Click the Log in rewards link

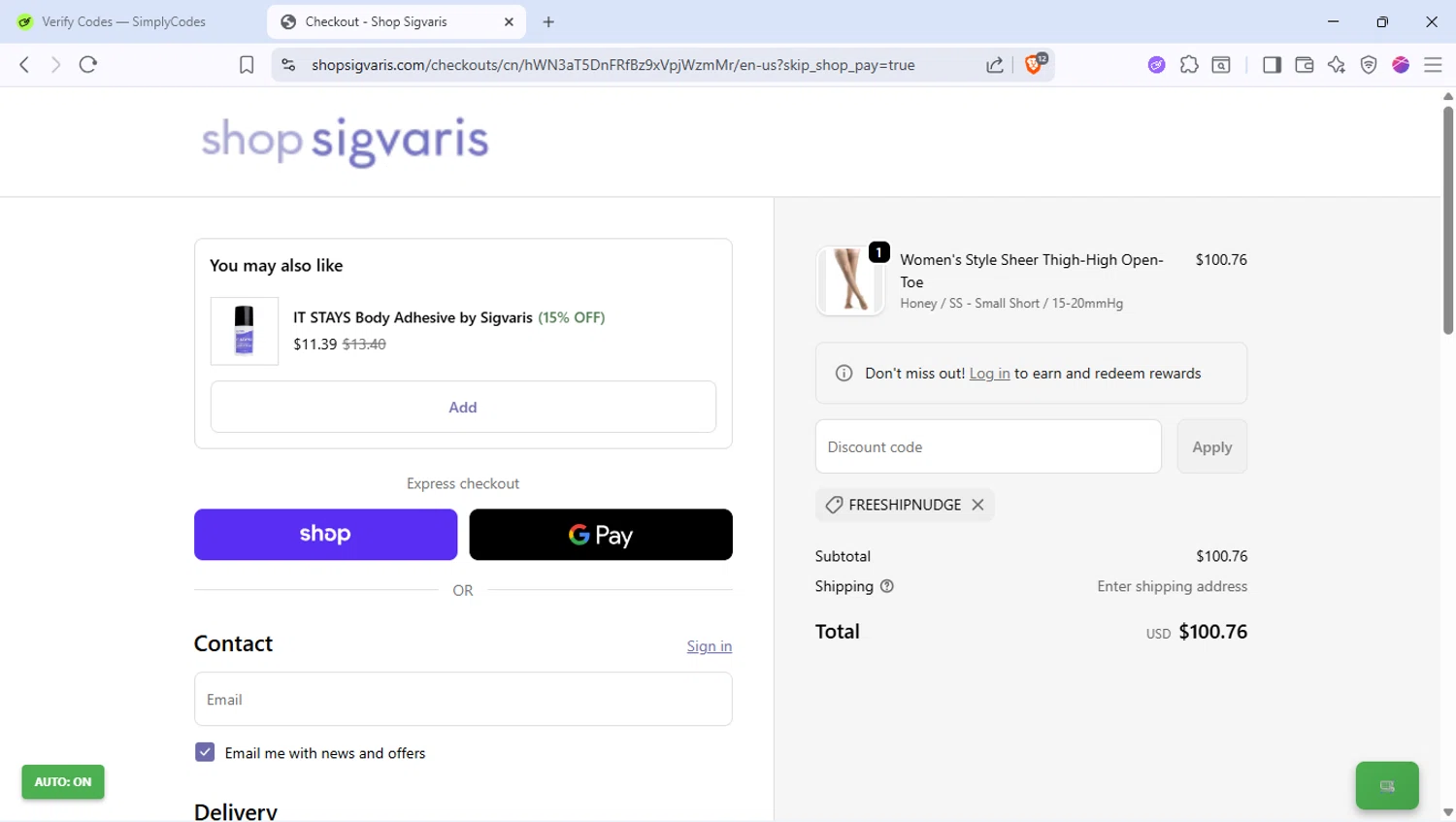click(989, 374)
